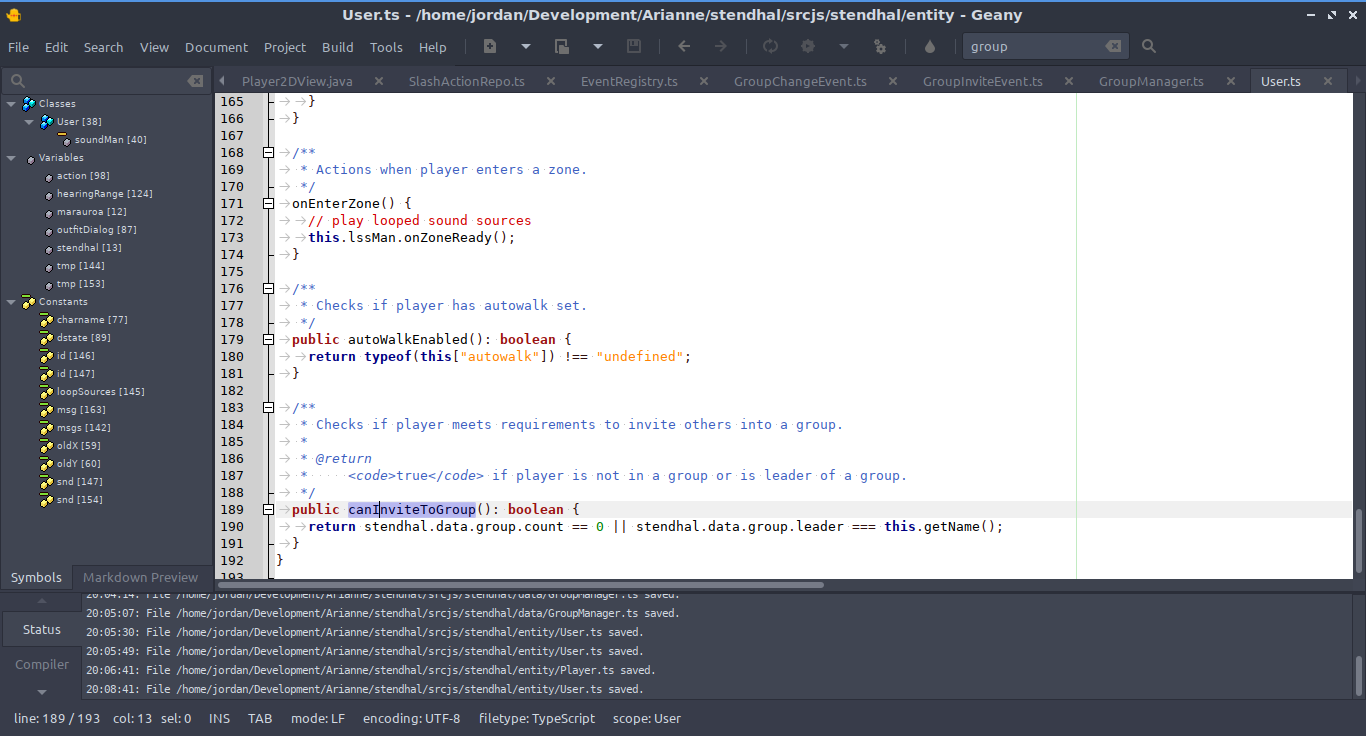Collapse the Variables tree node
The width and height of the screenshot is (1366, 736).
11,158
